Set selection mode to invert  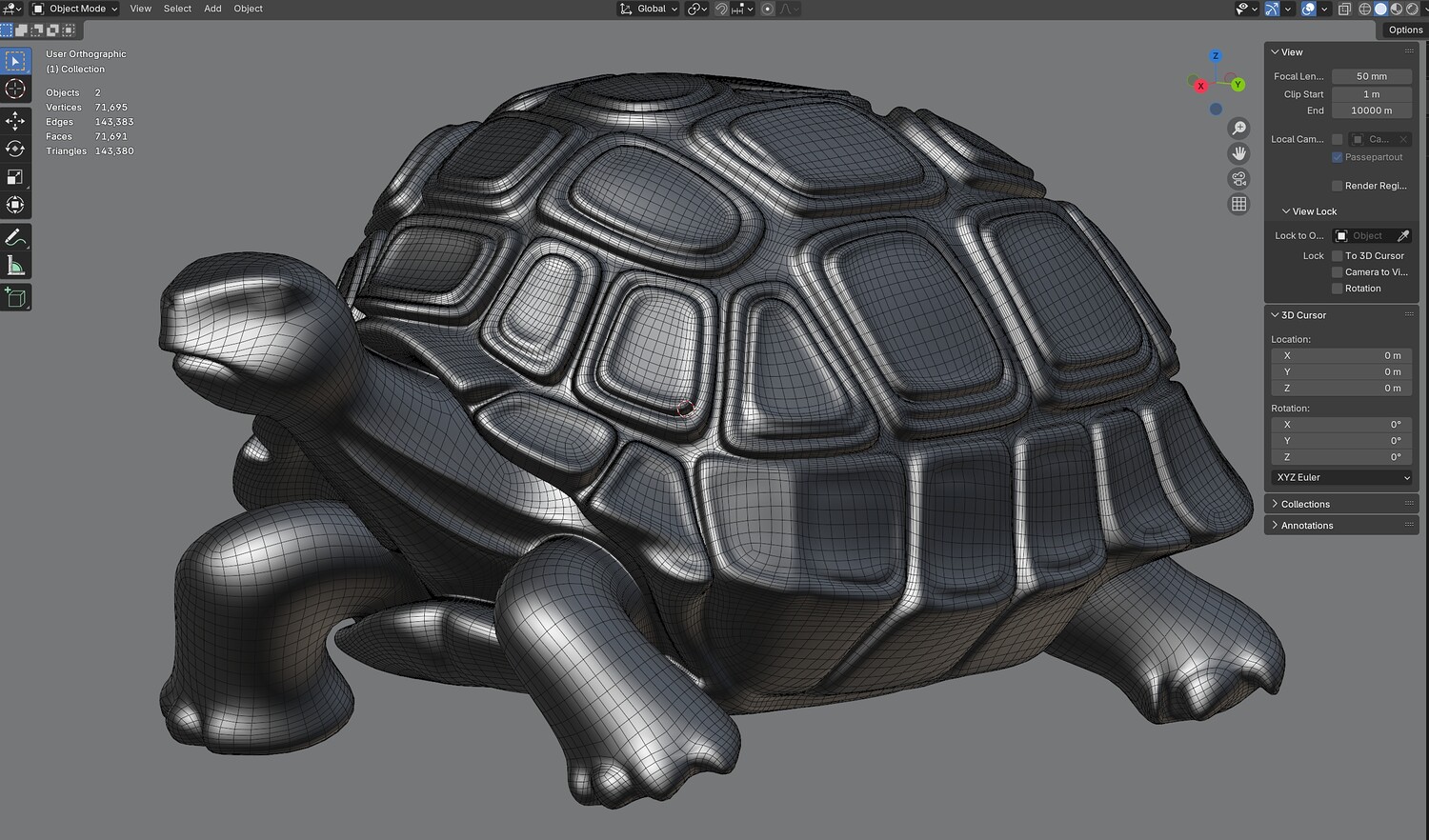click(52, 30)
